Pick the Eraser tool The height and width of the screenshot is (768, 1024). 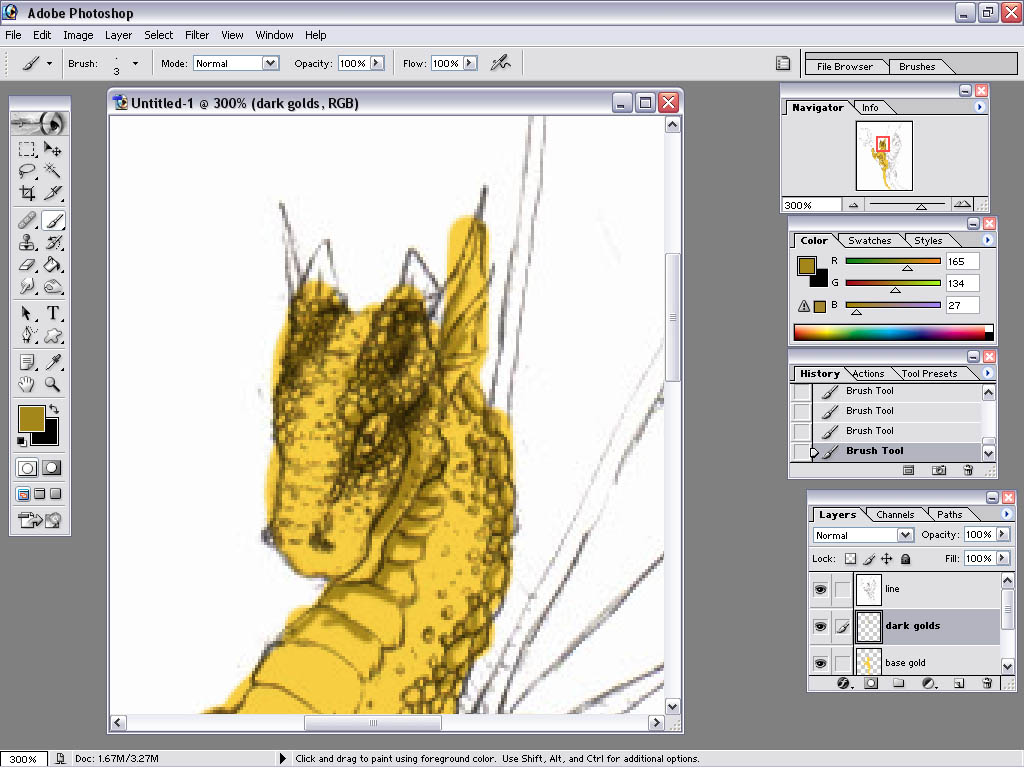pyautogui.click(x=27, y=265)
